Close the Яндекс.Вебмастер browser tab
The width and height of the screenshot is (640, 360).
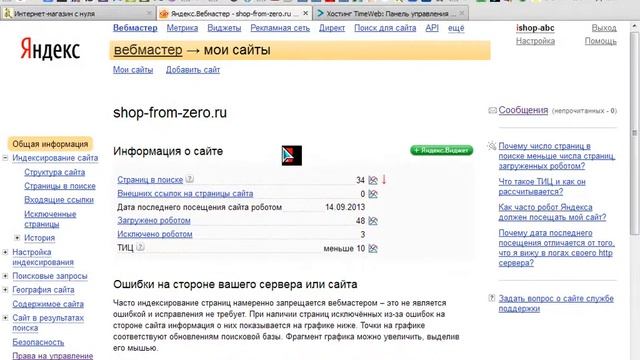(x=305, y=13)
